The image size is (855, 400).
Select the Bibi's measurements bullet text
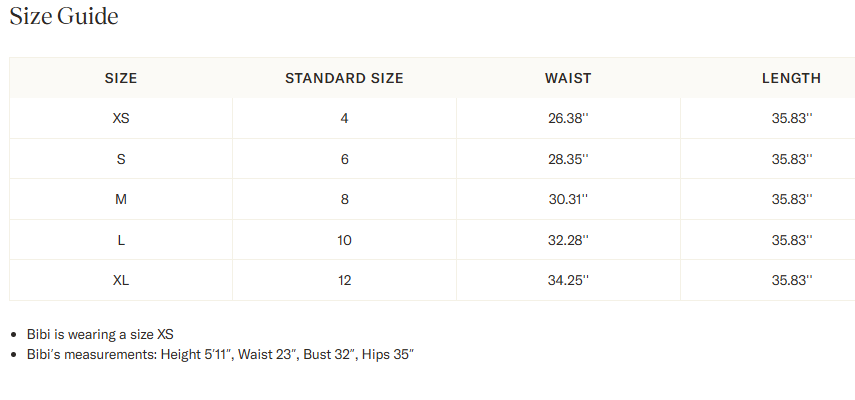[x=220, y=355]
